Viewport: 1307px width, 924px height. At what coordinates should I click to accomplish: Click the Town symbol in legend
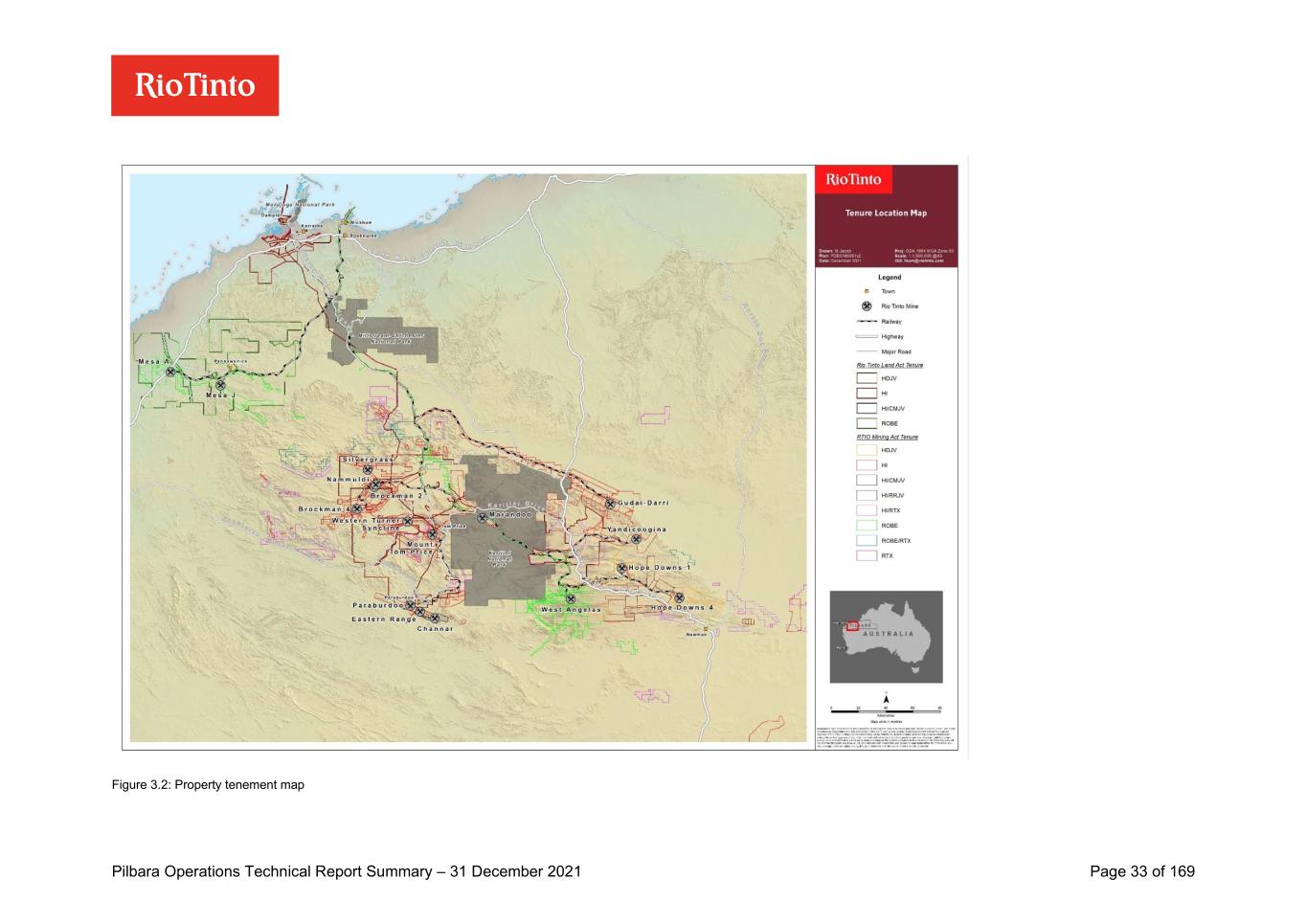tap(867, 291)
